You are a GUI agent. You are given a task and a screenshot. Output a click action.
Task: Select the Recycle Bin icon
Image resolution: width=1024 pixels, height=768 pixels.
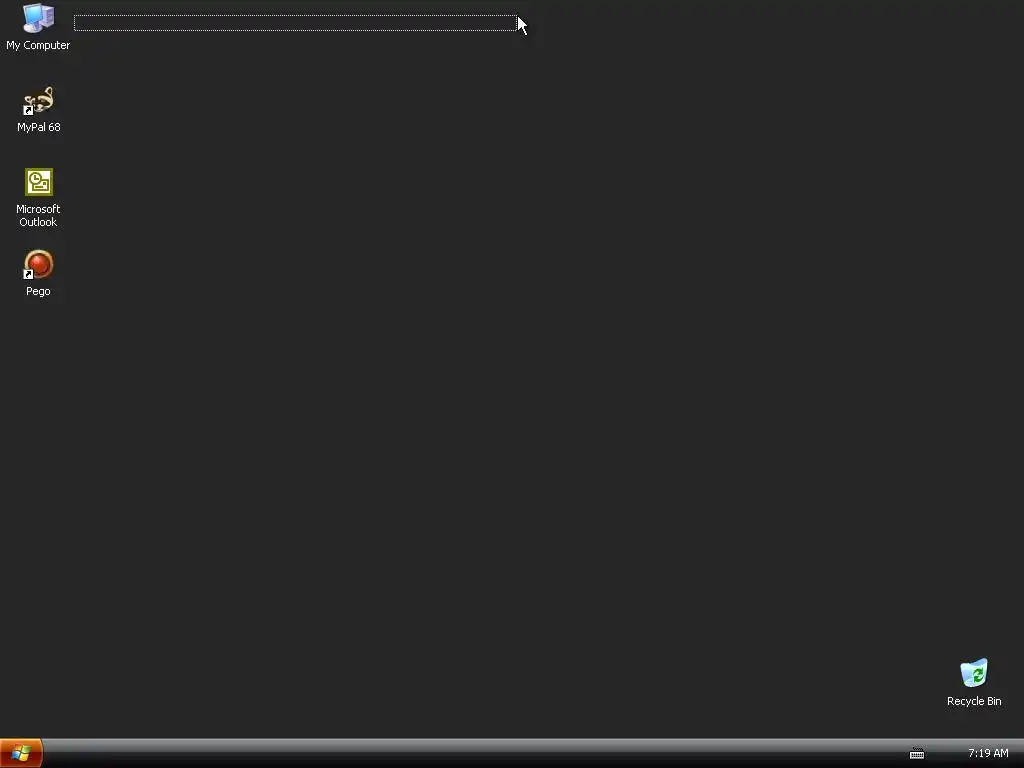tap(974, 673)
